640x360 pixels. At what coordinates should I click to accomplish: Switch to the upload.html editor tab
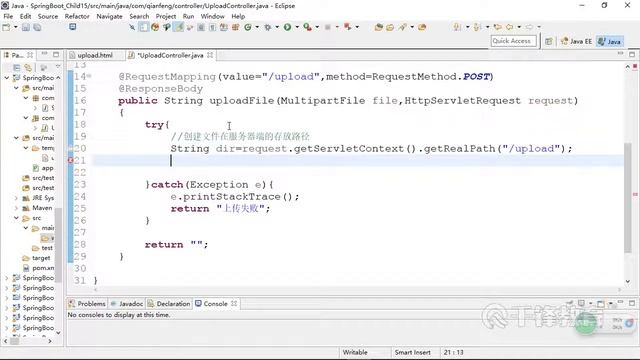pos(95,55)
